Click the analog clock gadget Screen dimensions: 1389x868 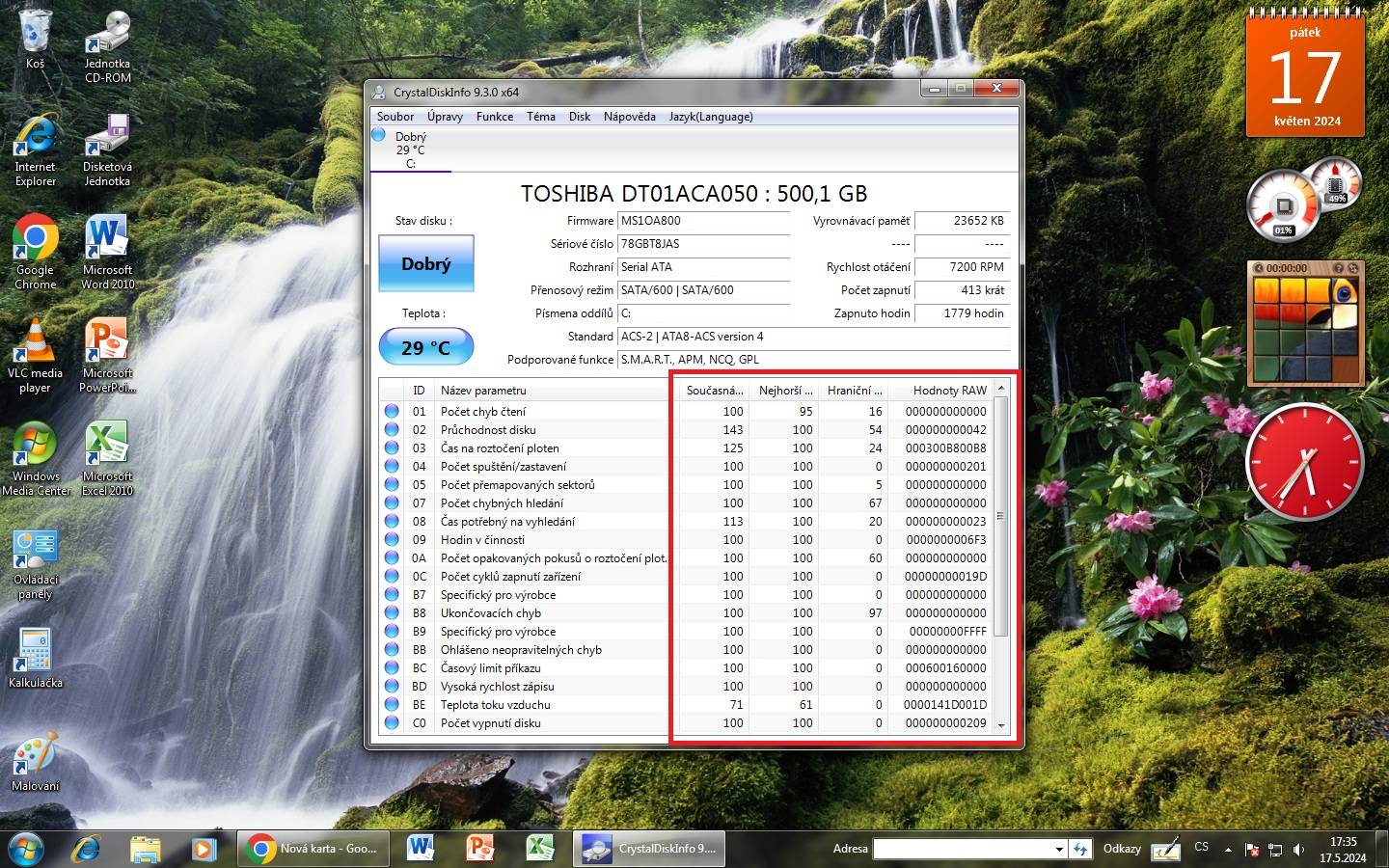point(1304,463)
